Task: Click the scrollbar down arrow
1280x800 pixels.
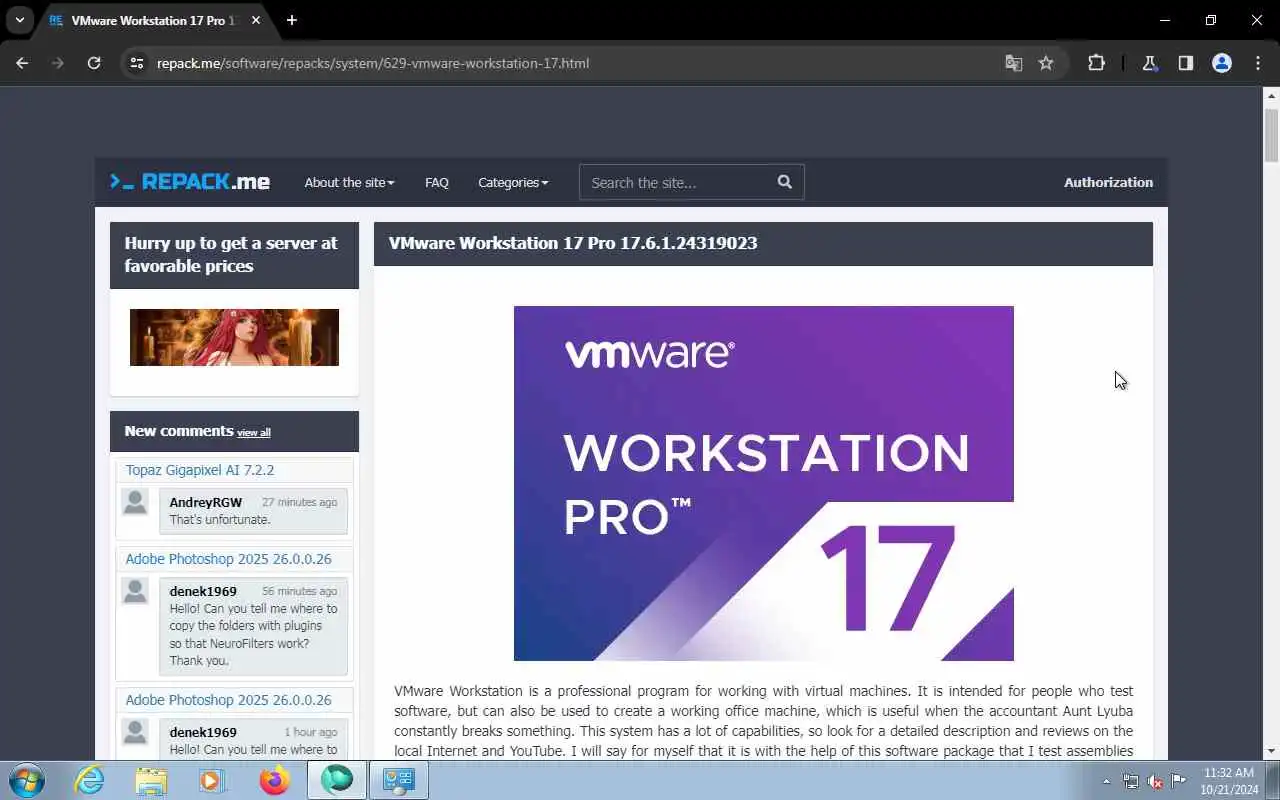Action: [1271, 751]
